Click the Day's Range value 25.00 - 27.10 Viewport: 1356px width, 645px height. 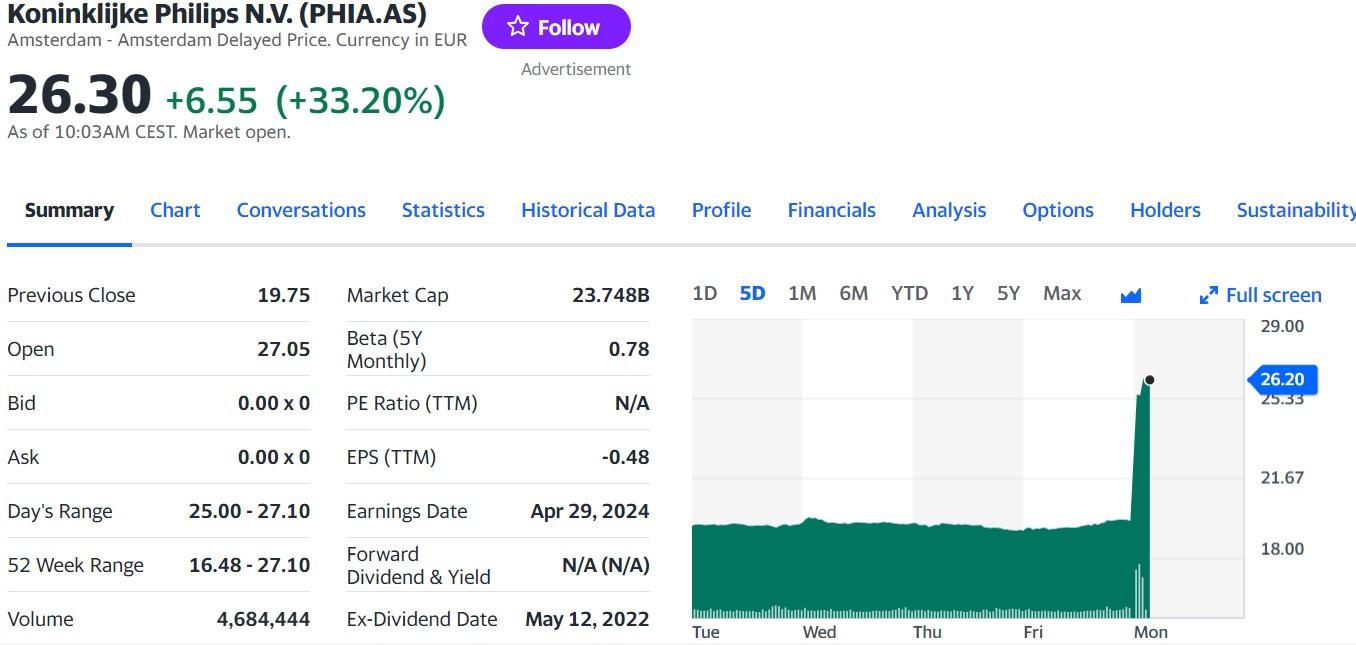click(x=249, y=511)
